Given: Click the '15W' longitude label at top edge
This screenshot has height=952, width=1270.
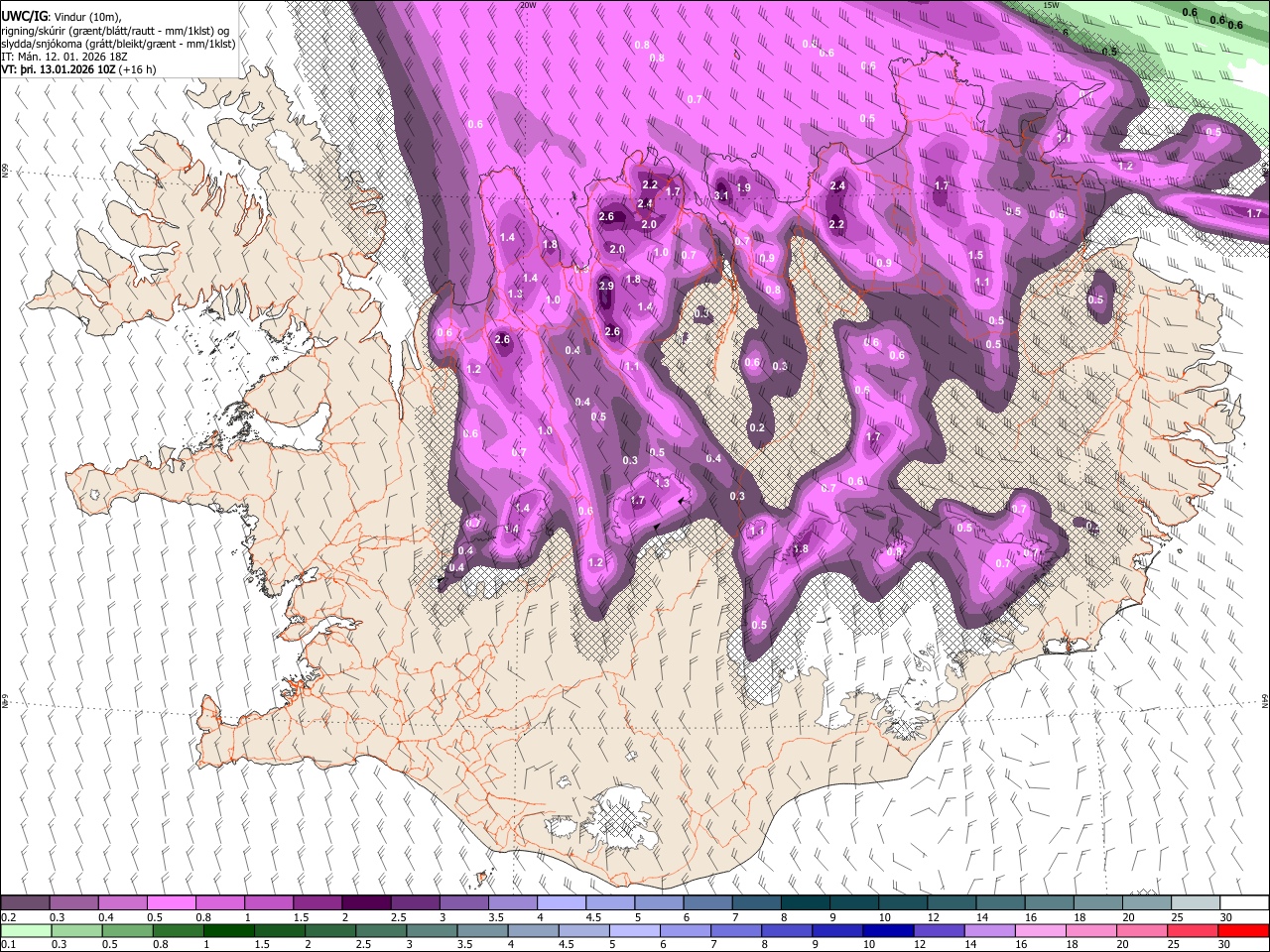Looking at the screenshot, I should point(1052,5).
